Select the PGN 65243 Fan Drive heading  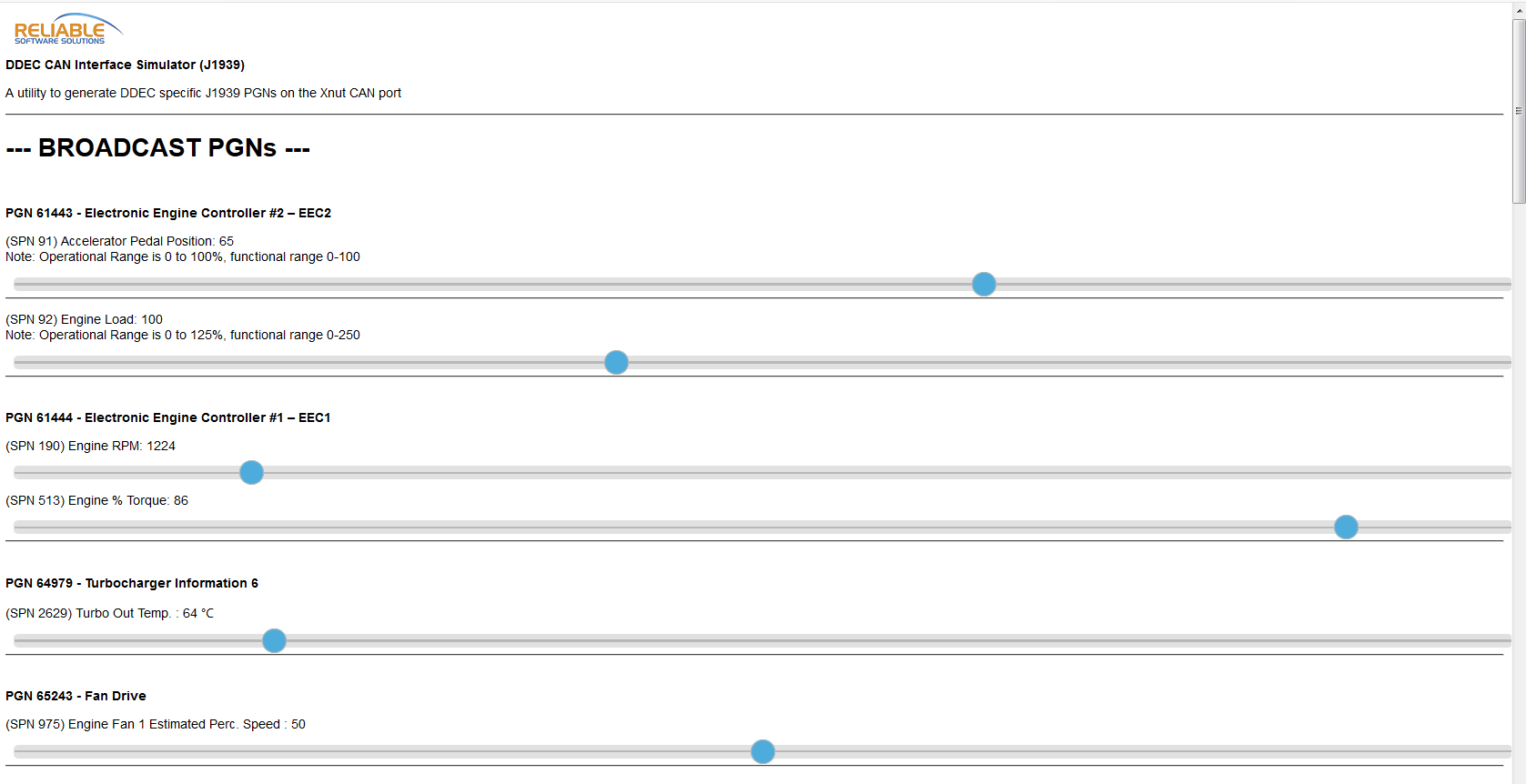pyautogui.click(x=76, y=696)
